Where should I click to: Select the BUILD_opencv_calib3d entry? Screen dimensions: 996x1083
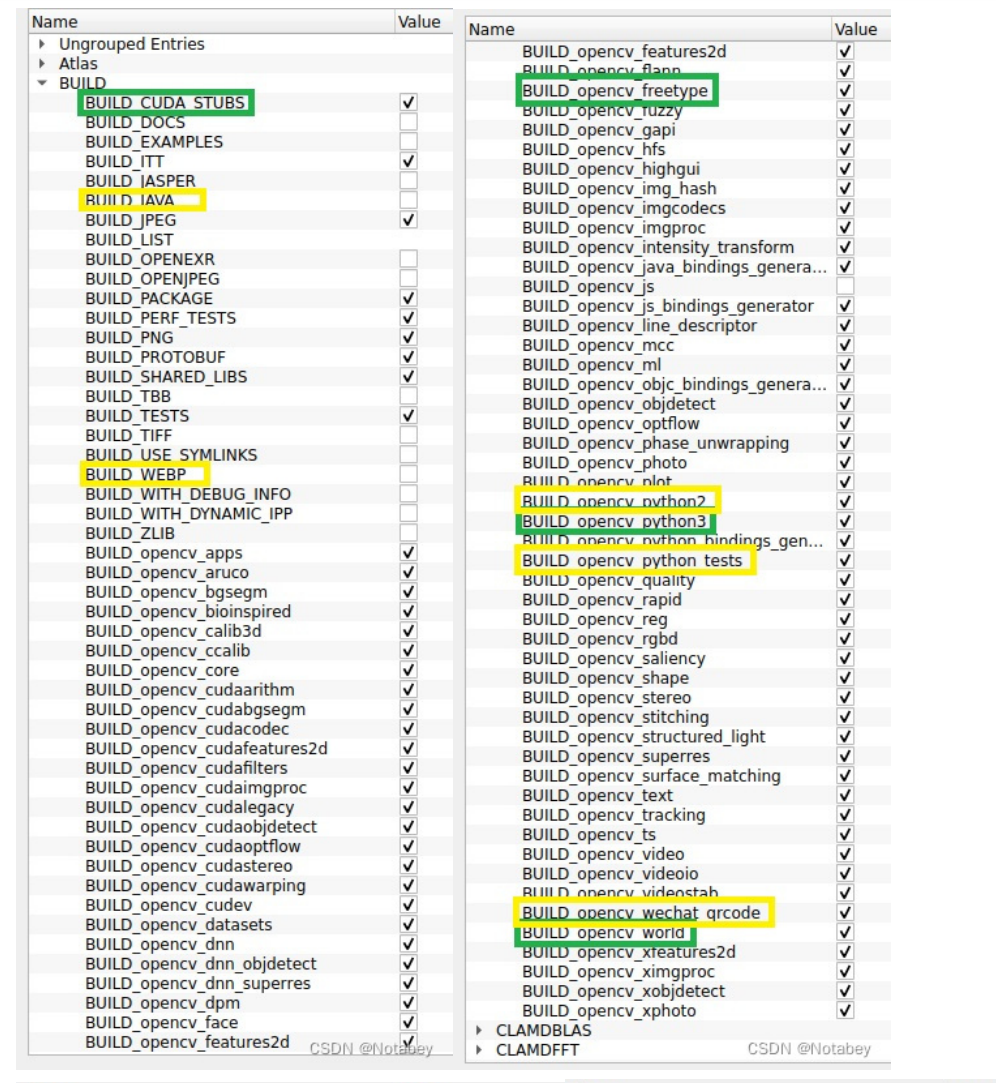(x=173, y=631)
